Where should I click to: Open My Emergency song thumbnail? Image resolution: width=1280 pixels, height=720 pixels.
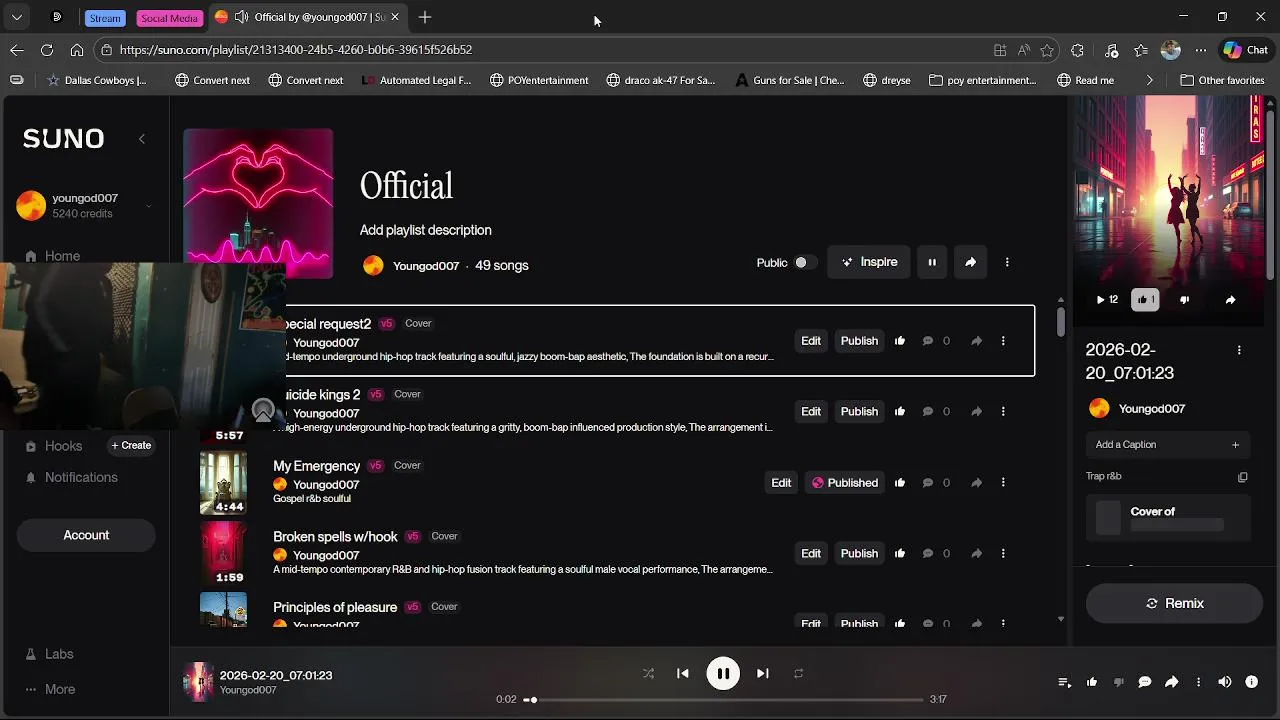[223, 482]
